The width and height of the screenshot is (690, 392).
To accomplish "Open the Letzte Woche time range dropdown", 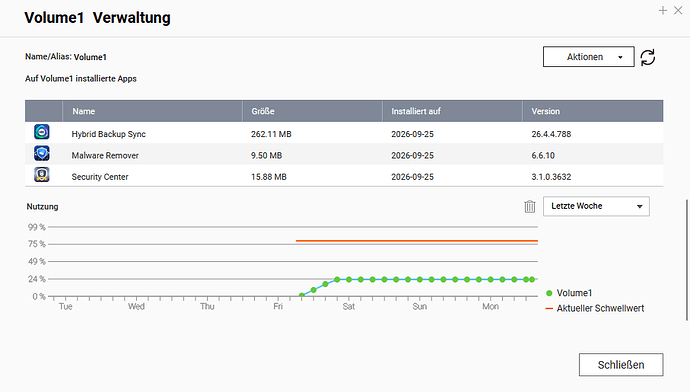I will tap(596, 206).
